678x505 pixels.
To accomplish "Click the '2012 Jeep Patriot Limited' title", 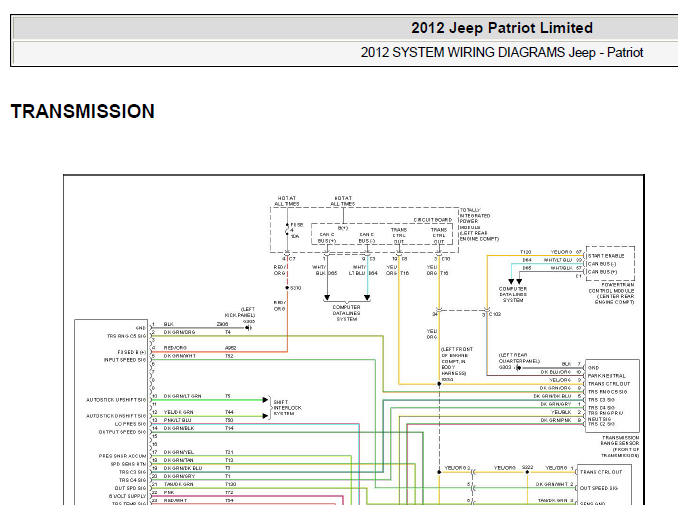I will pyautogui.click(x=502, y=28).
